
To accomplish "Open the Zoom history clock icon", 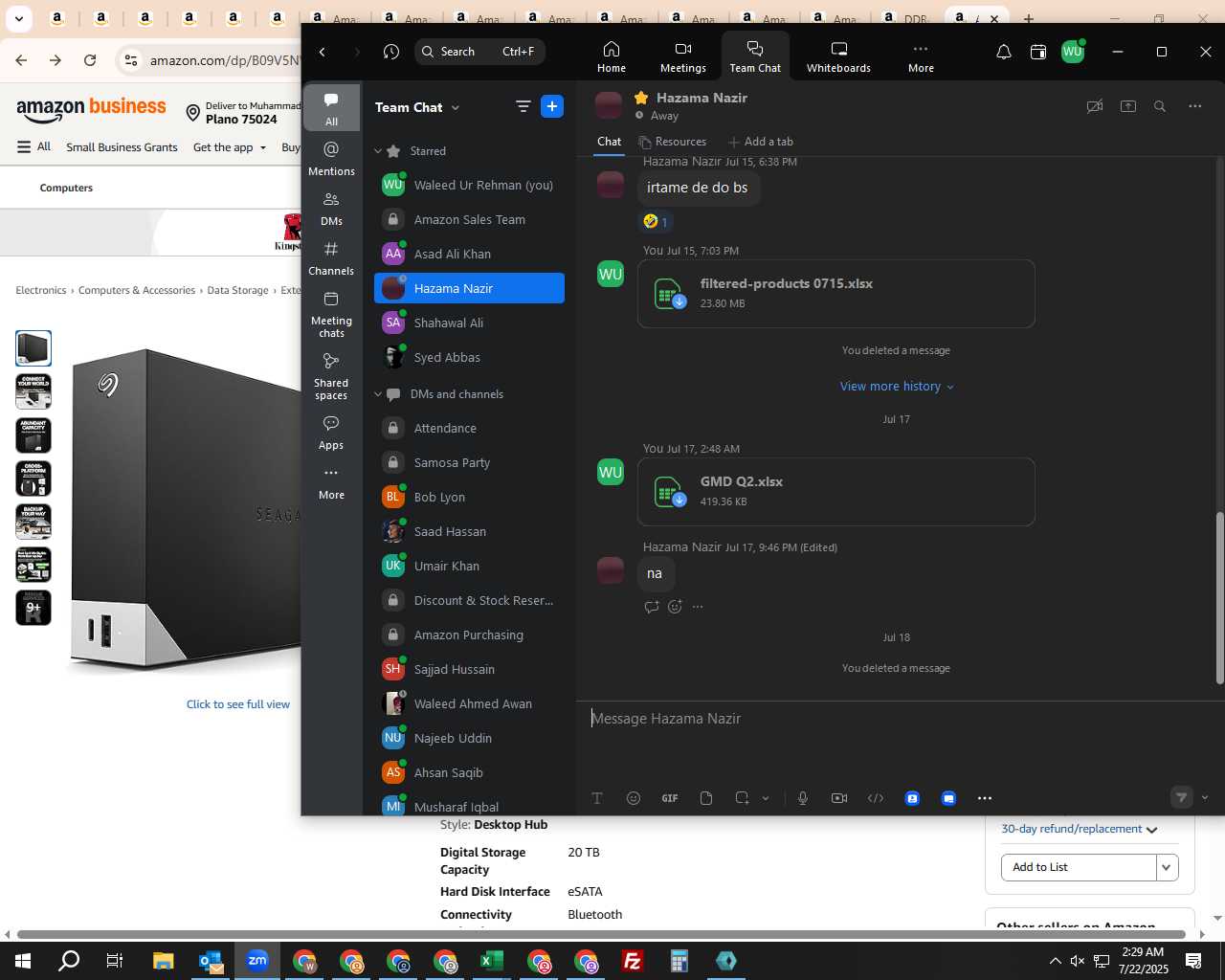I will pyautogui.click(x=391, y=52).
